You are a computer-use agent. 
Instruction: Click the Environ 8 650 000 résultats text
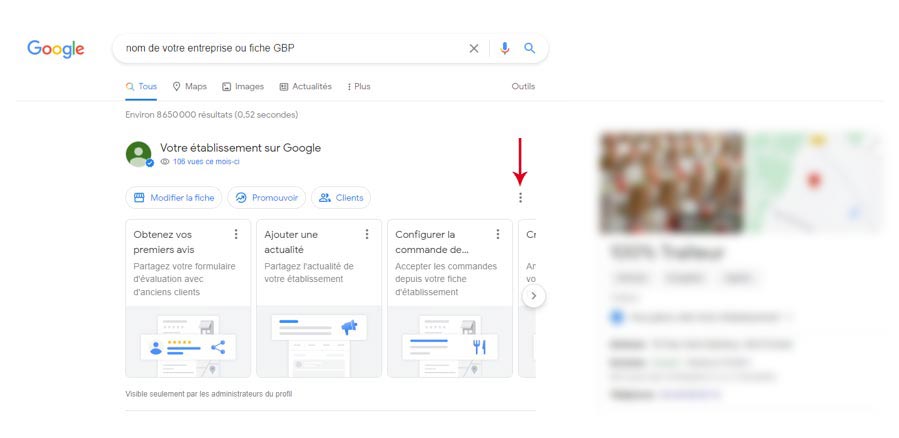212,115
